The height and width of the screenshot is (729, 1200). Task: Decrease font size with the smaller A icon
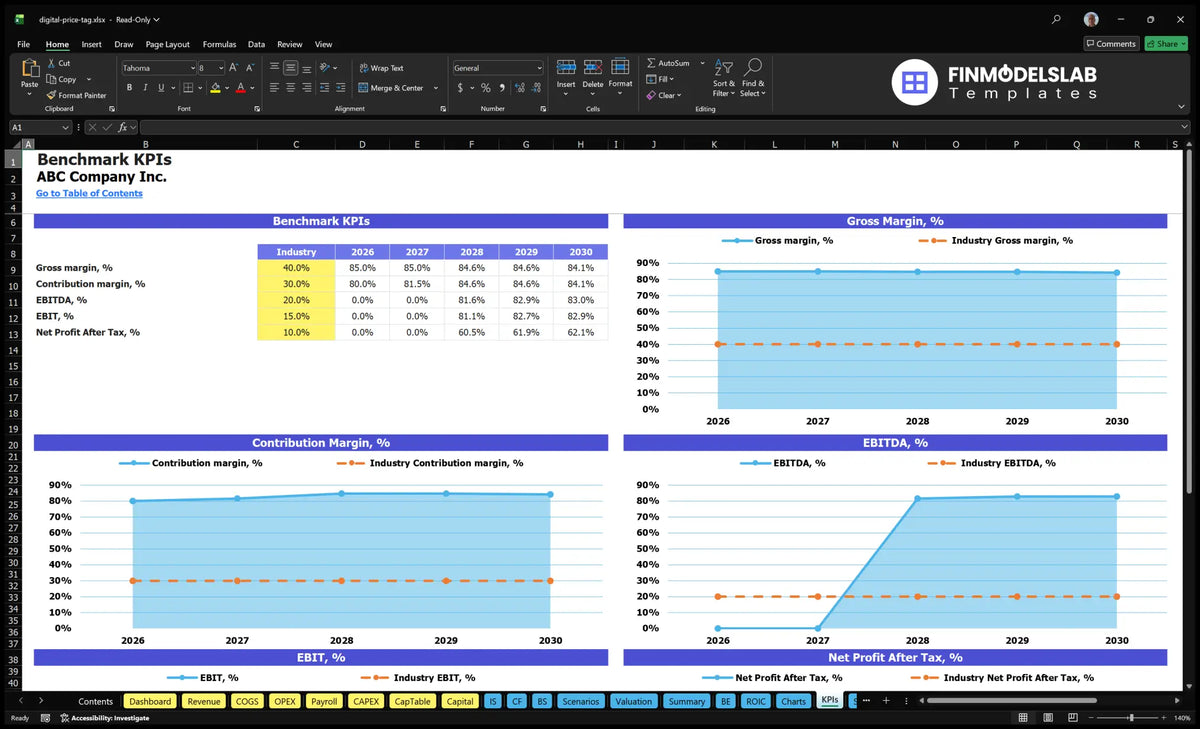click(x=250, y=68)
